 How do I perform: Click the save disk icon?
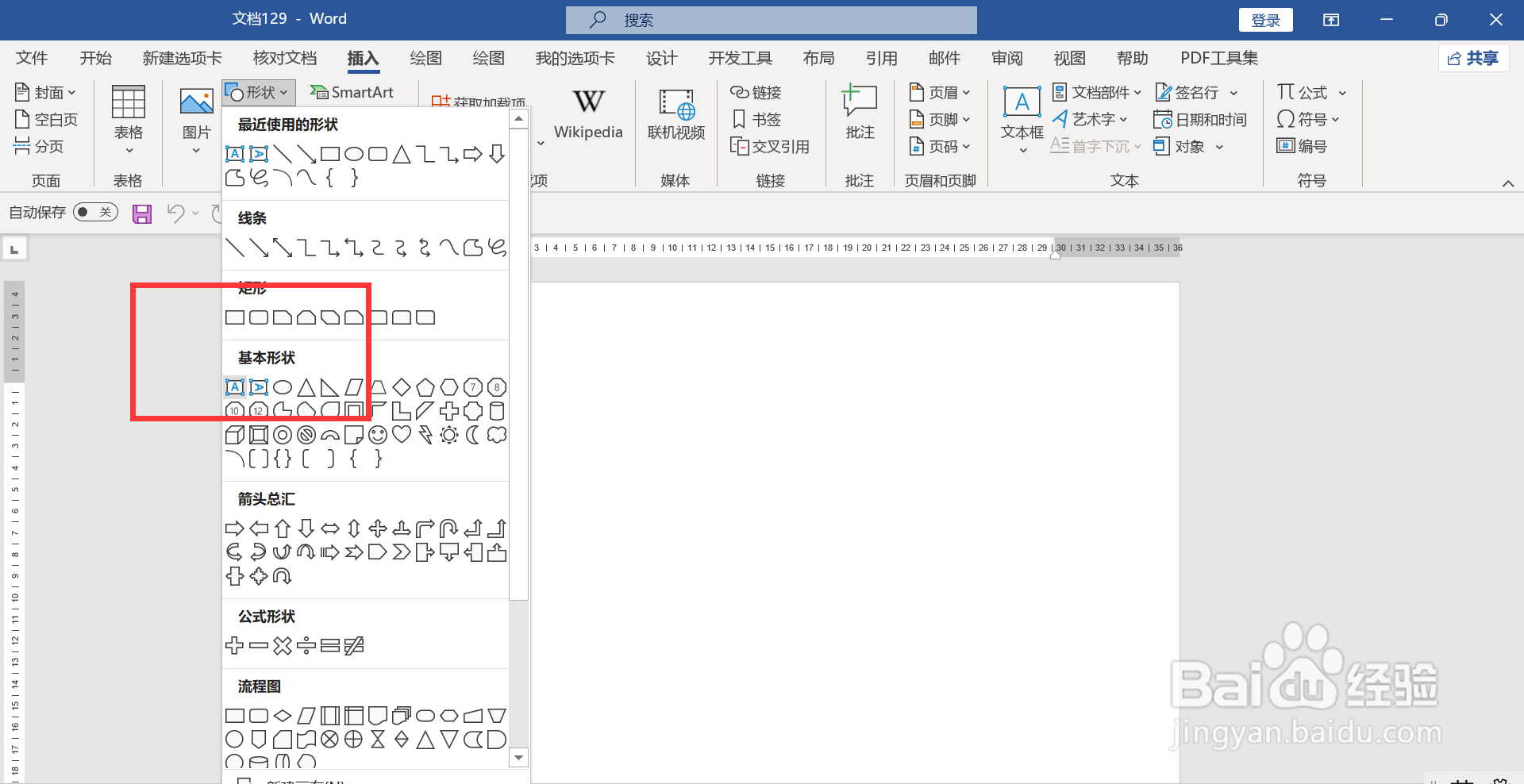point(142,213)
